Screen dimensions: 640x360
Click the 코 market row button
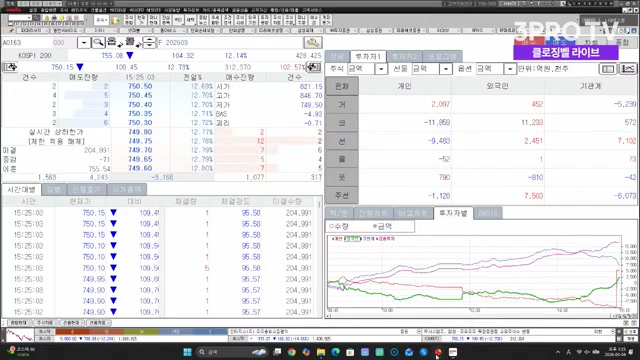pos(342,122)
